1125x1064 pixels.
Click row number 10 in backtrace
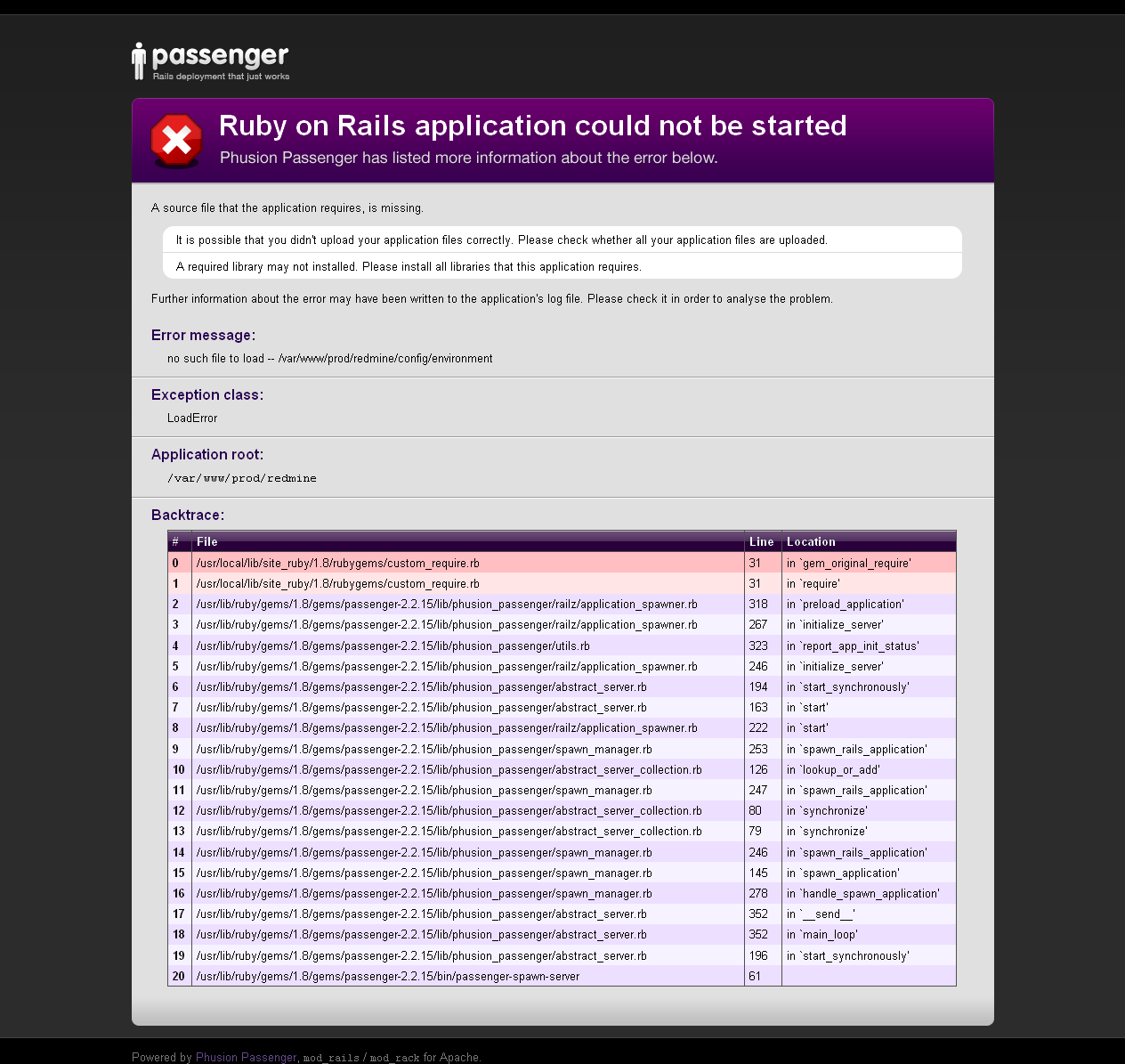[x=179, y=769]
